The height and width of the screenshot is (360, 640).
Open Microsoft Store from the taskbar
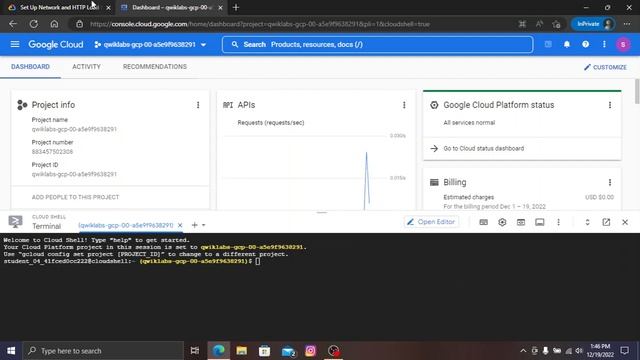click(264, 351)
